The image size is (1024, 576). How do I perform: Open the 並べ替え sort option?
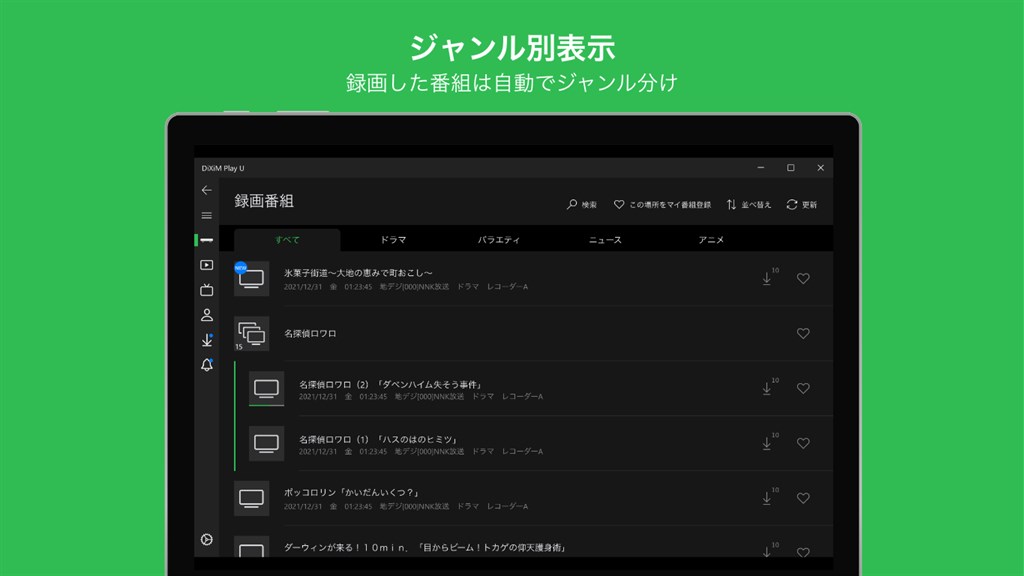tap(748, 204)
